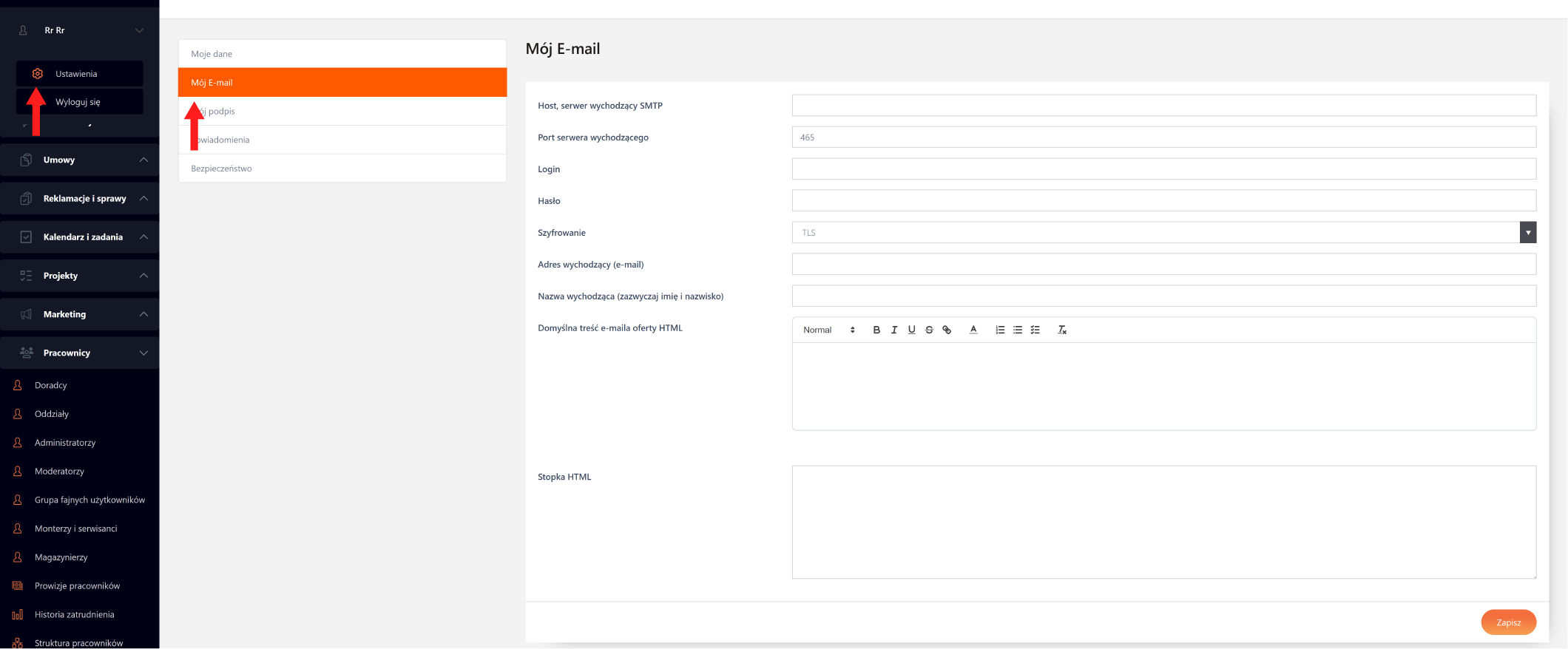Click the Host SMTP server input field
Image resolution: width=1568 pixels, height=649 pixels.
[1163, 106]
